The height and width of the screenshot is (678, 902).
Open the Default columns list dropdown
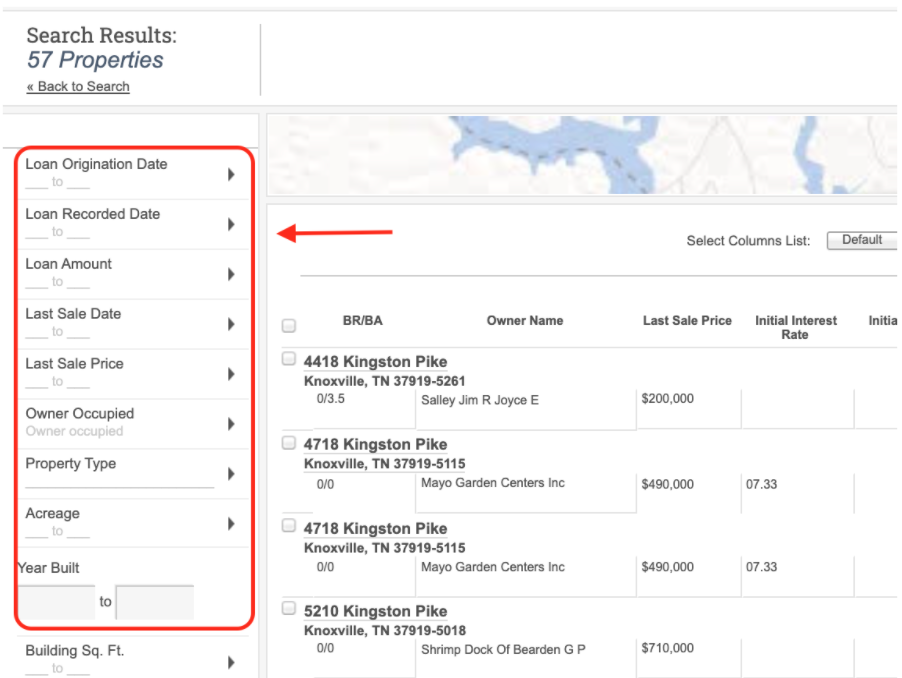click(x=861, y=240)
